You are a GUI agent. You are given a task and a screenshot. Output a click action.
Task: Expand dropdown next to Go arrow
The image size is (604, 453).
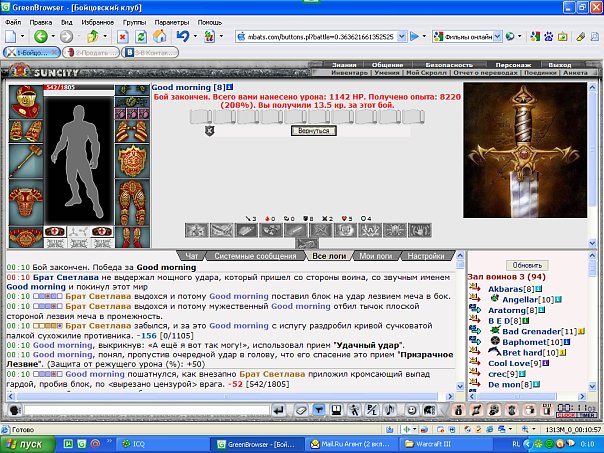point(424,37)
